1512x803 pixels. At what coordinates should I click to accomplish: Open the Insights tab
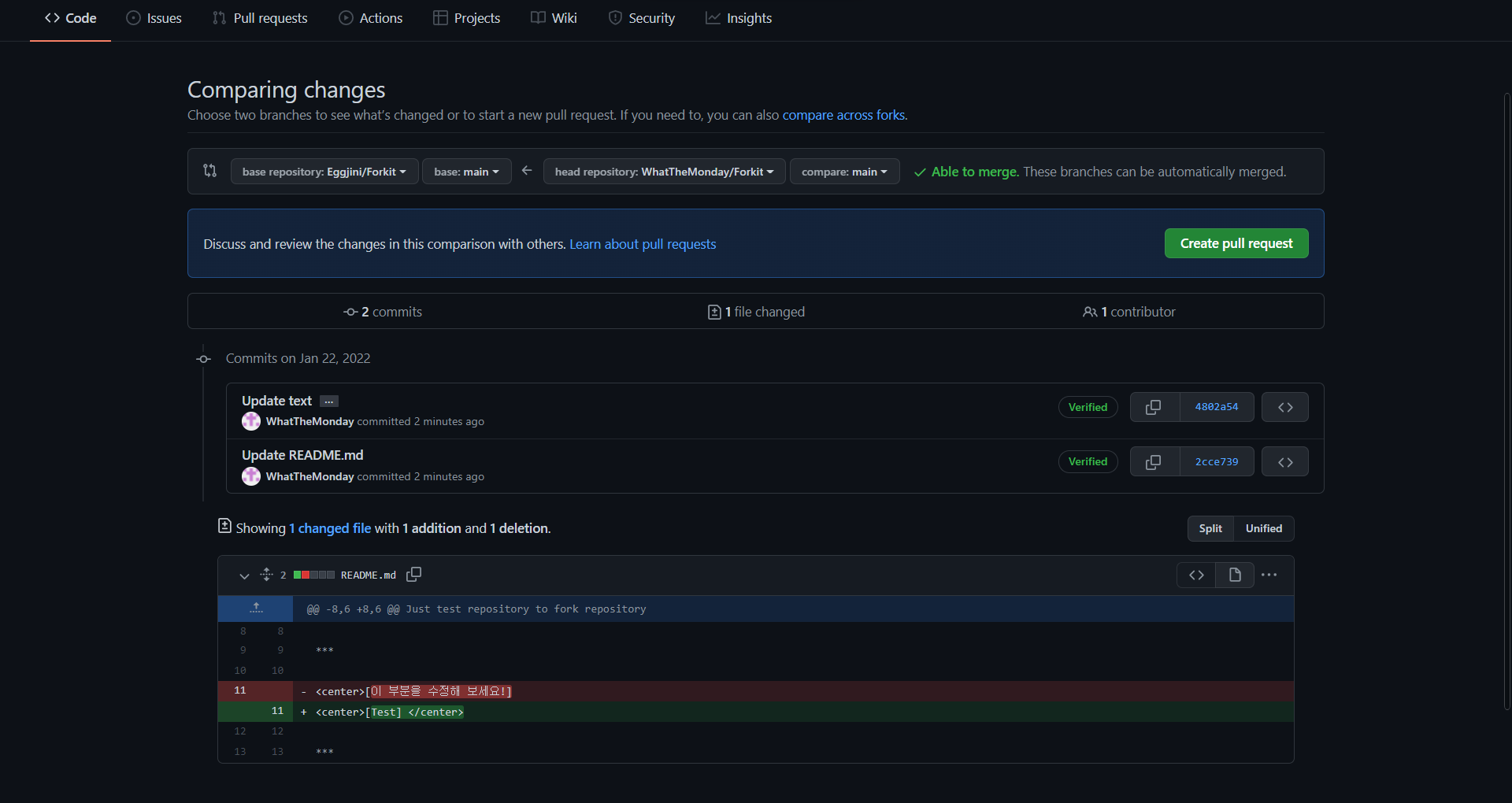click(739, 18)
